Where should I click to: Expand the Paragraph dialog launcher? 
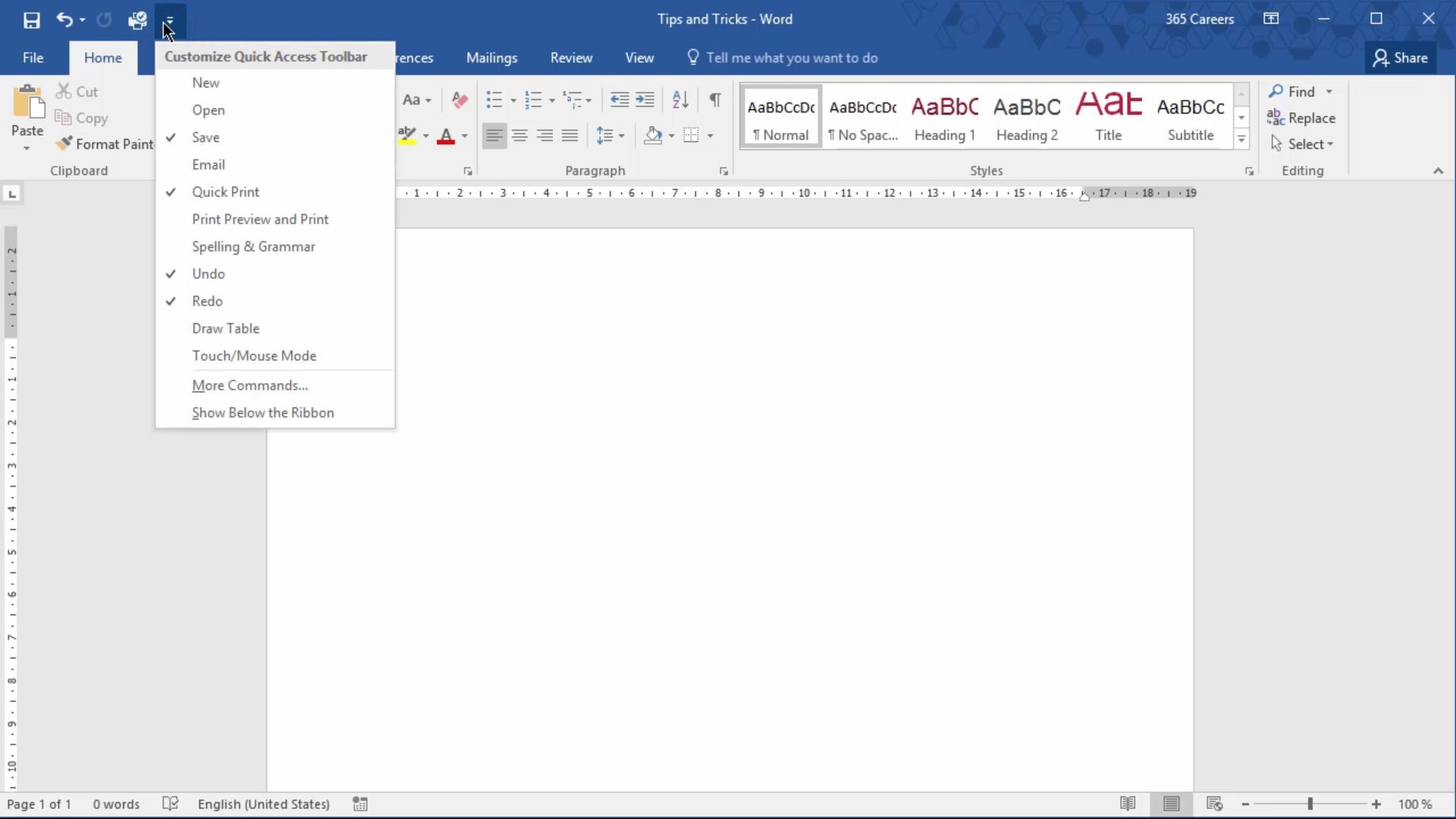click(x=723, y=171)
